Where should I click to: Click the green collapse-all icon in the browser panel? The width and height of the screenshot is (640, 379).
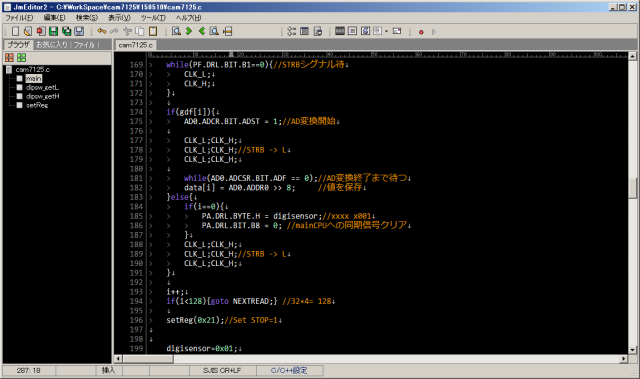22,58
